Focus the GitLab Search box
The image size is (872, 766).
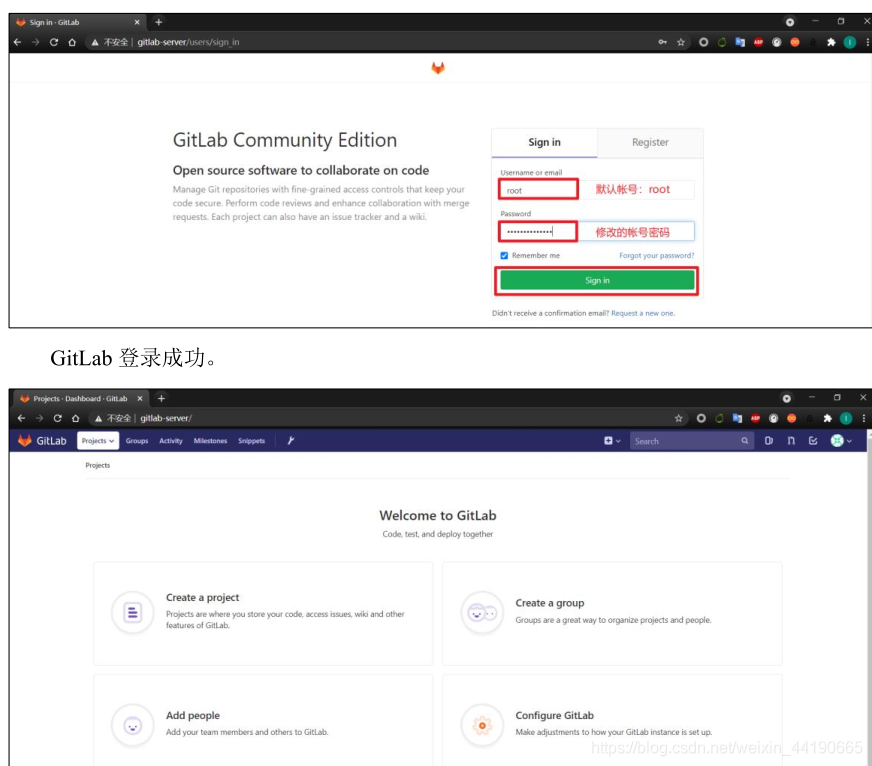point(691,441)
